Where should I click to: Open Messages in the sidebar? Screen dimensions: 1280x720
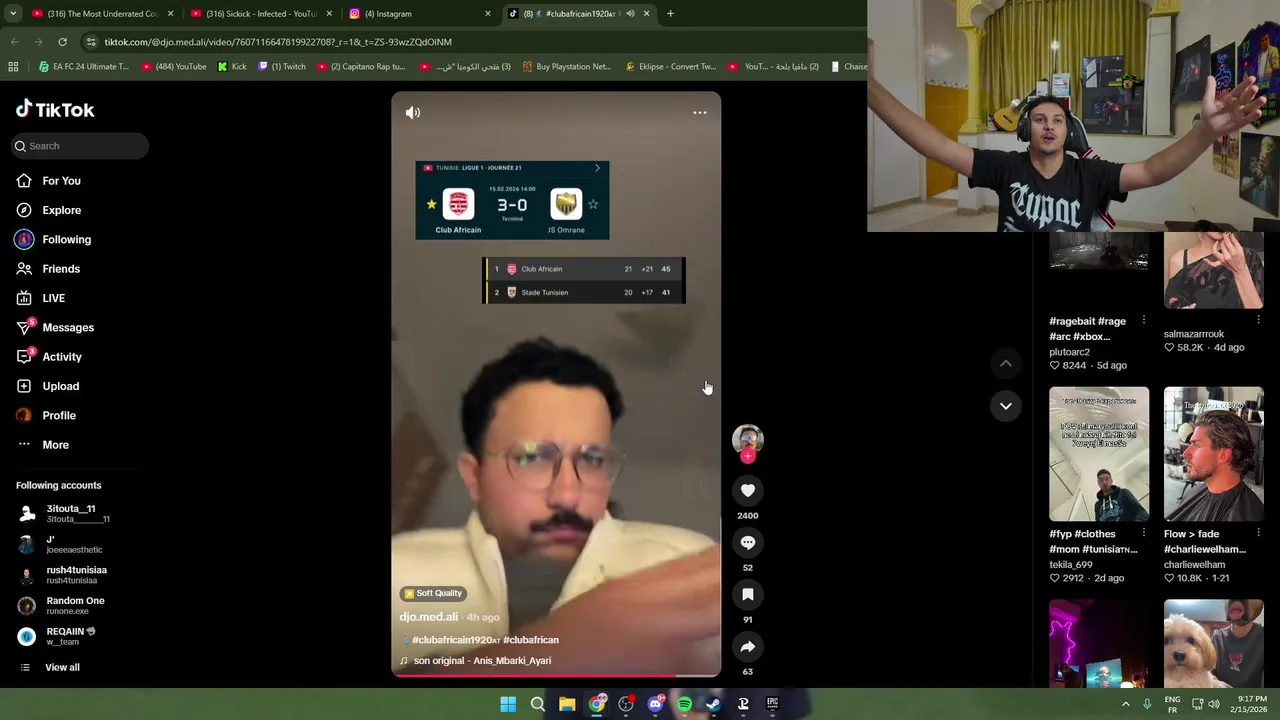coord(68,327)
